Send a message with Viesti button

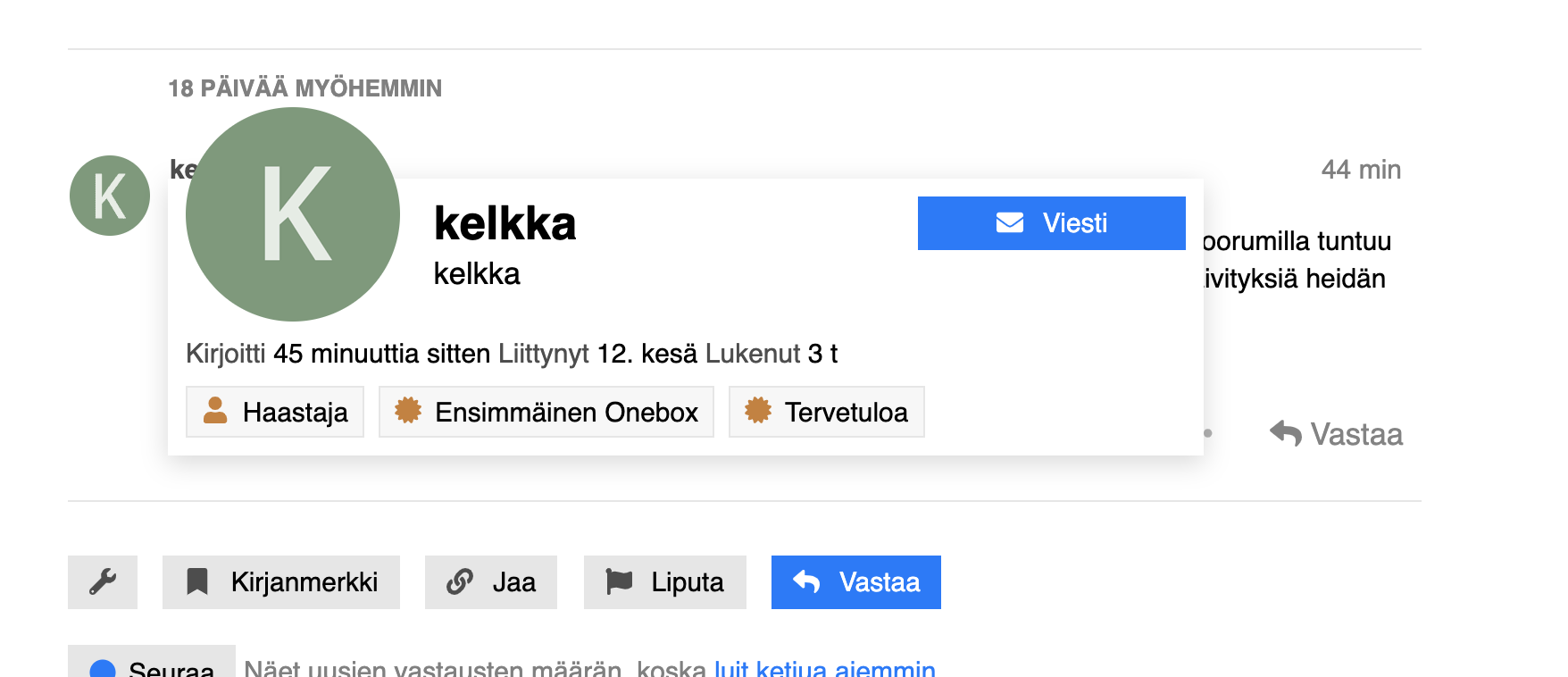(1052, 223)
